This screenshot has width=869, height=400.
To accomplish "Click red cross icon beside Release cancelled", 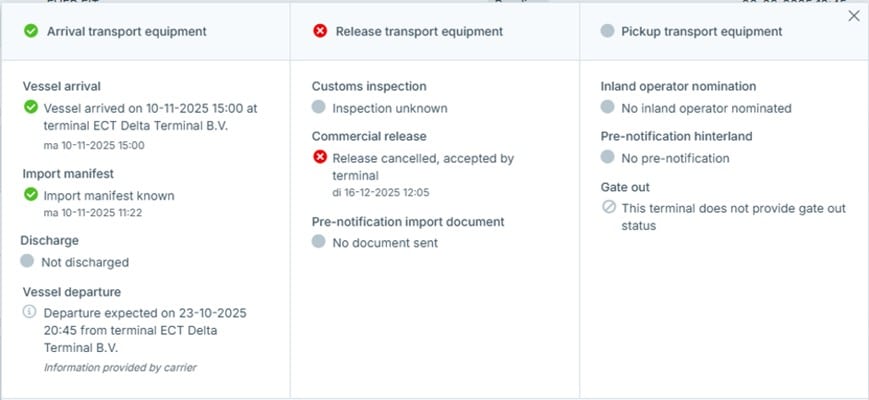I will click(x=320, y=157).
